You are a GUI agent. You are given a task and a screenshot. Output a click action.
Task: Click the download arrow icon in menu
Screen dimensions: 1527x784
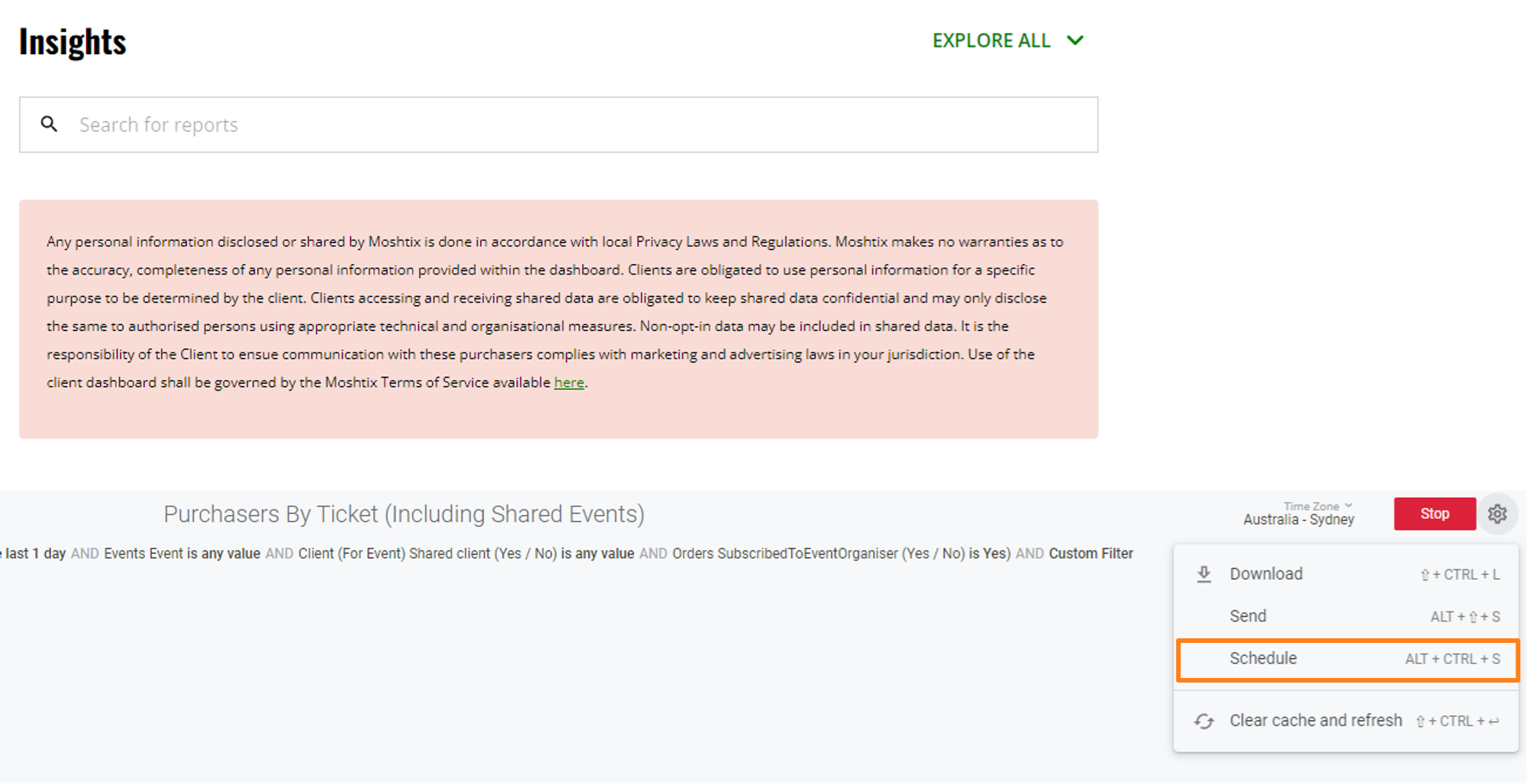pyautogui.click(x=1204, y=574)
